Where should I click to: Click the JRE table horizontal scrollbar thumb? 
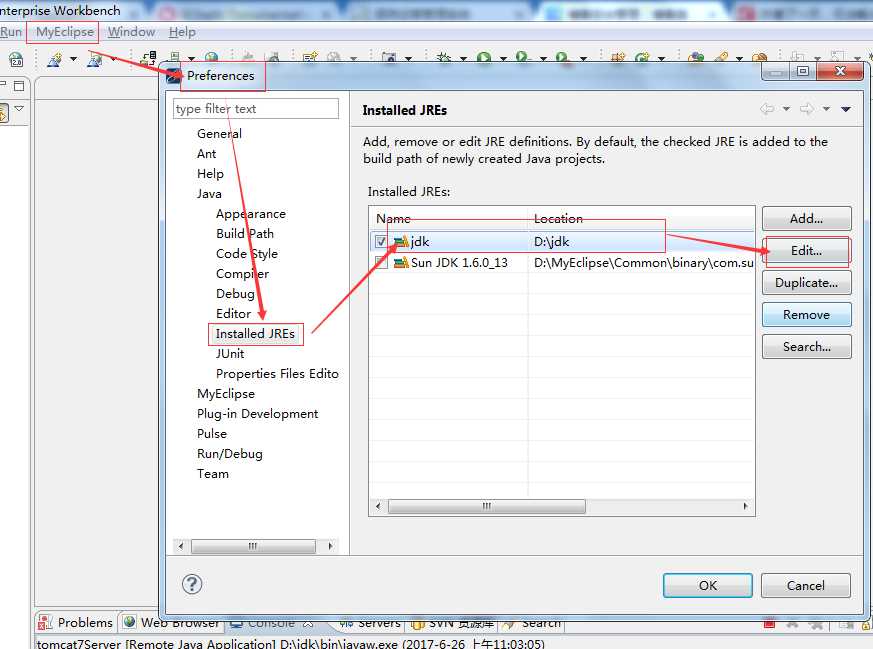(487, 506)
